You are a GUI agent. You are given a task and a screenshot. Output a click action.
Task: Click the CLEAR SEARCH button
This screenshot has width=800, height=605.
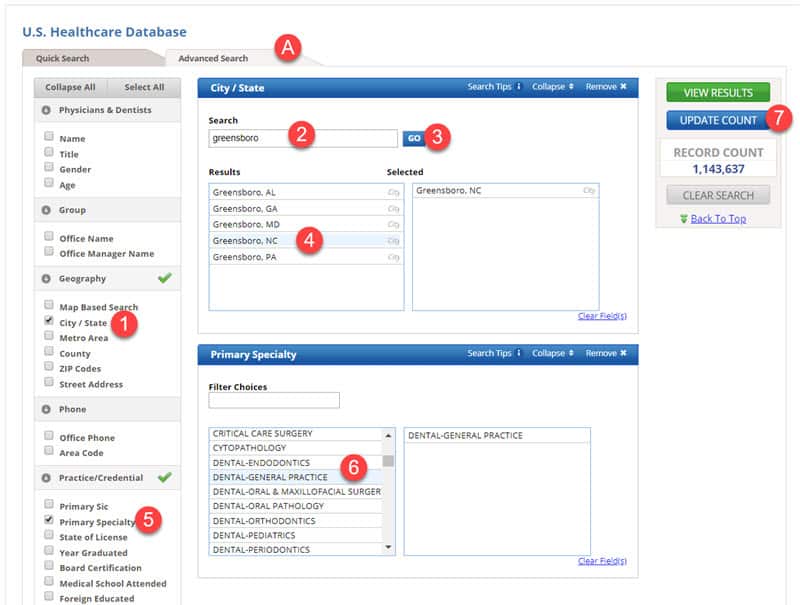coord(718,195)
